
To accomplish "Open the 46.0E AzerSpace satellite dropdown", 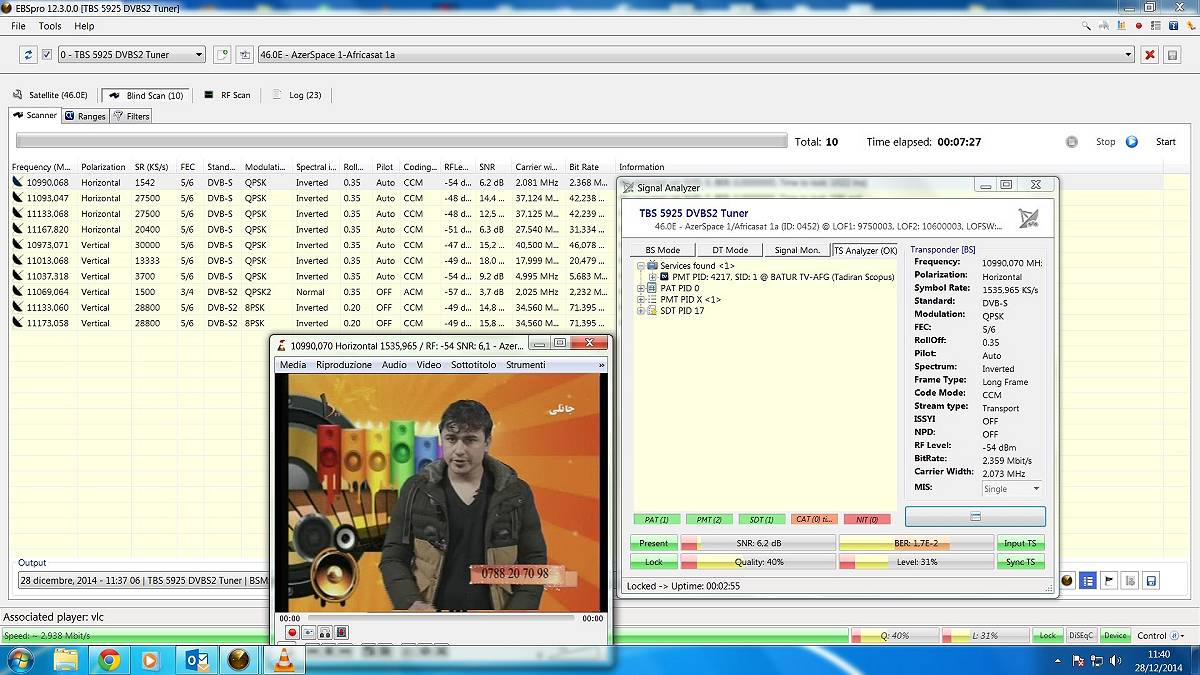I will pyautogui.click(x=696, y=55).
